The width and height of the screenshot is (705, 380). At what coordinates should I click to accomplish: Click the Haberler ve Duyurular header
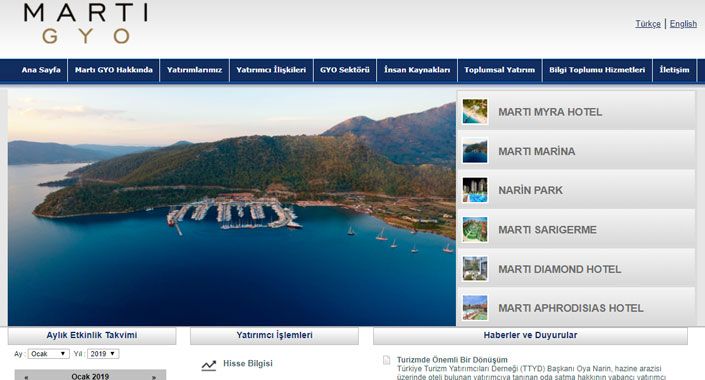(x=530, y=335)
